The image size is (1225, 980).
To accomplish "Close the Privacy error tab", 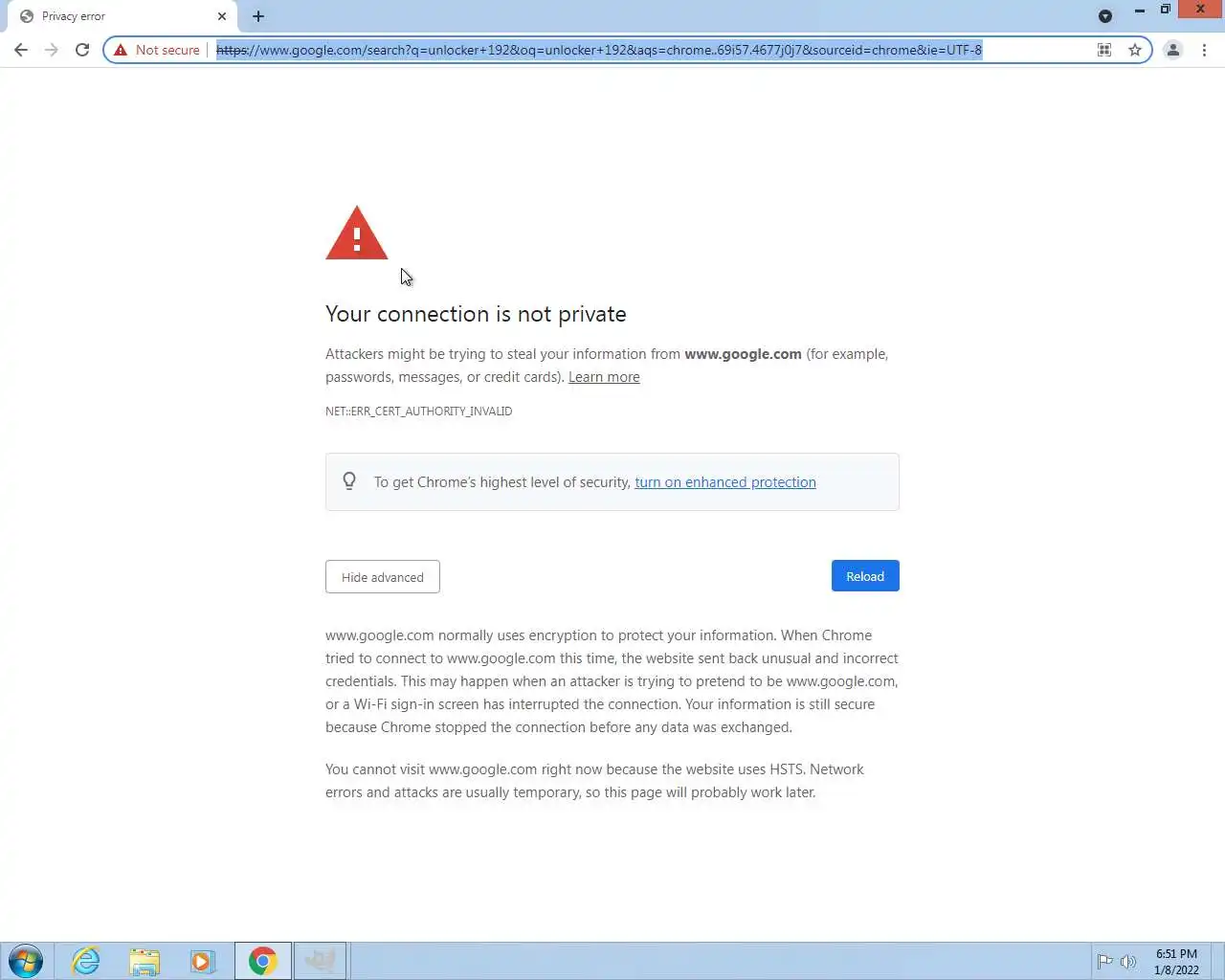I will pyautogui.click(x=222, y=16).
